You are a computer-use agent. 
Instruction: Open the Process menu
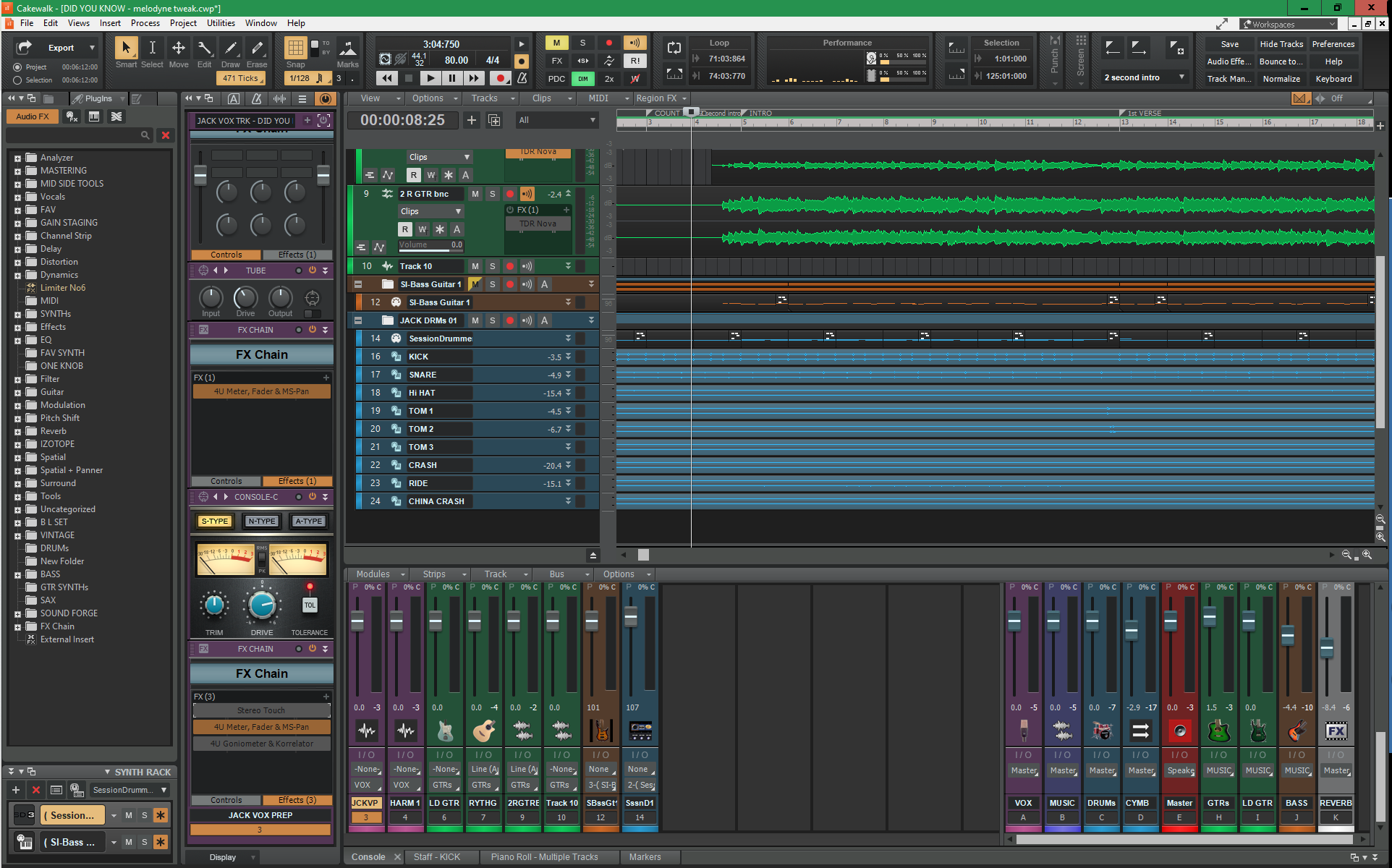point(145,23)
